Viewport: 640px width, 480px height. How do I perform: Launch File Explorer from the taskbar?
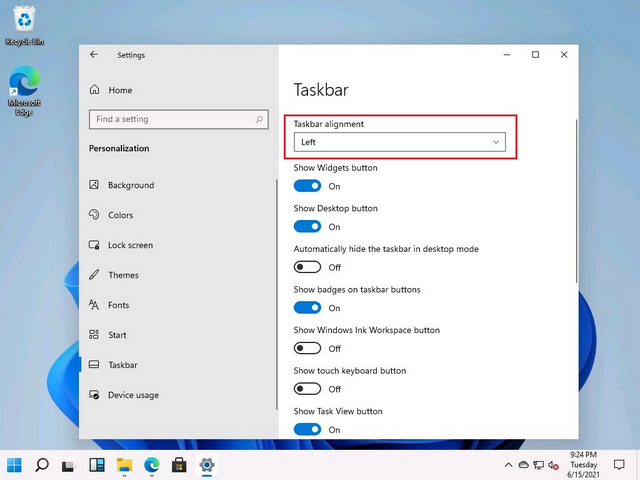pos(124,465)
